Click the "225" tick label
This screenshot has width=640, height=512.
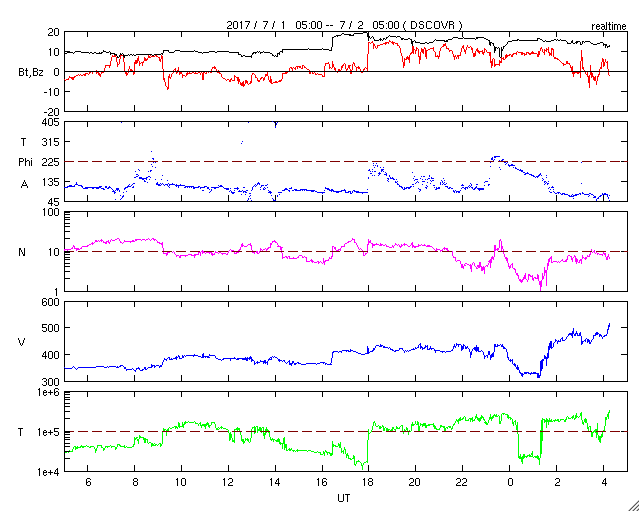pos(52,162)
